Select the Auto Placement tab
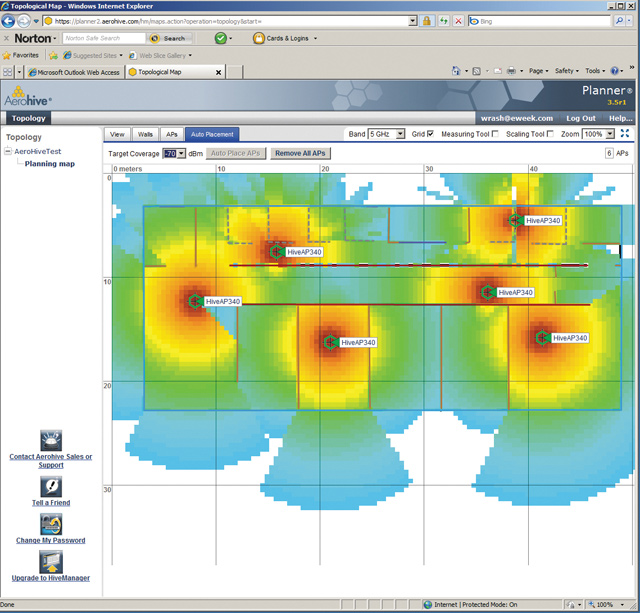Viewport: 640px width, 613px height. pos(212,134)
